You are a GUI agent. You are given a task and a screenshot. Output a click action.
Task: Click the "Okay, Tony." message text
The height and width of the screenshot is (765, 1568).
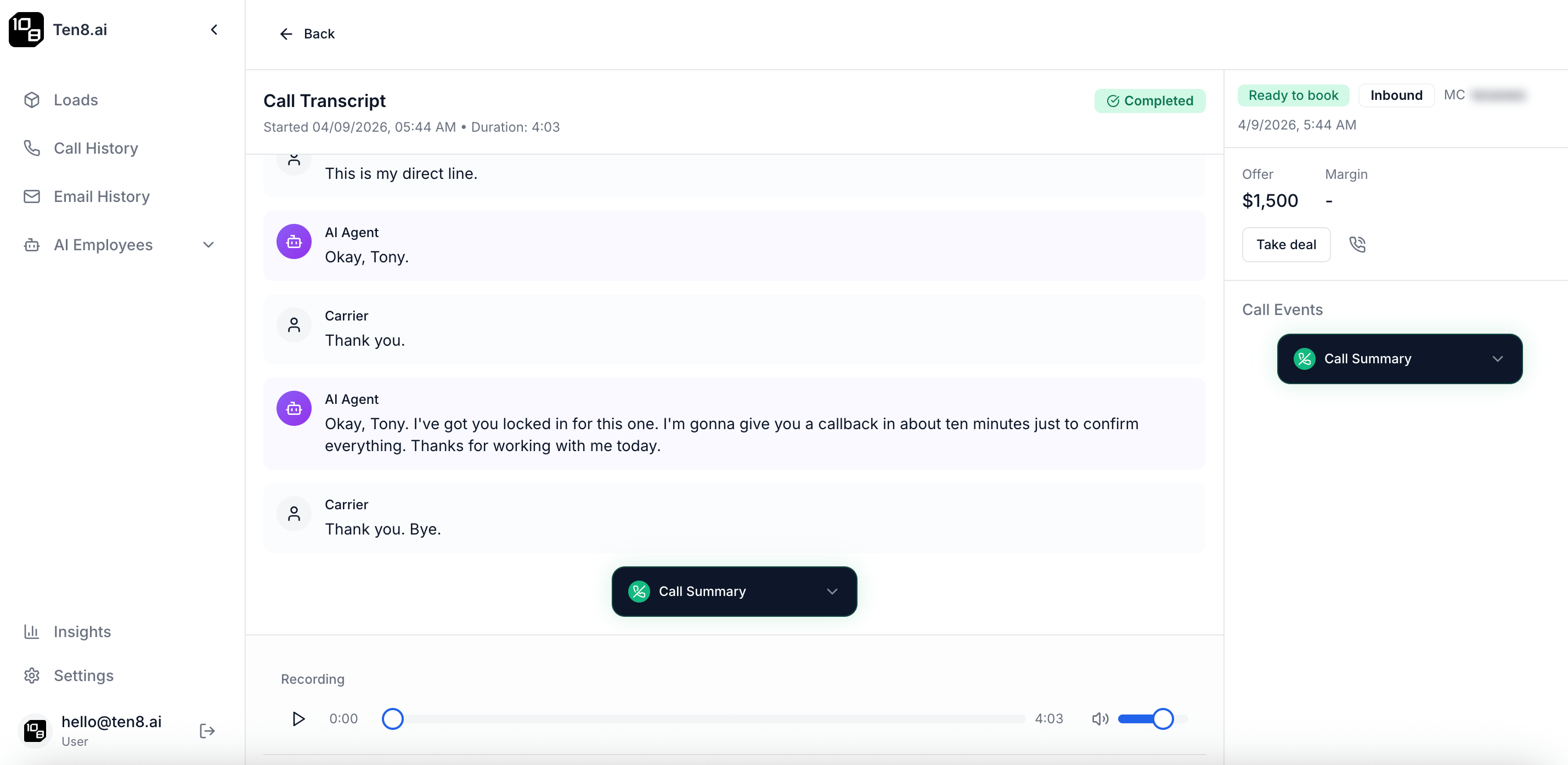366,257
